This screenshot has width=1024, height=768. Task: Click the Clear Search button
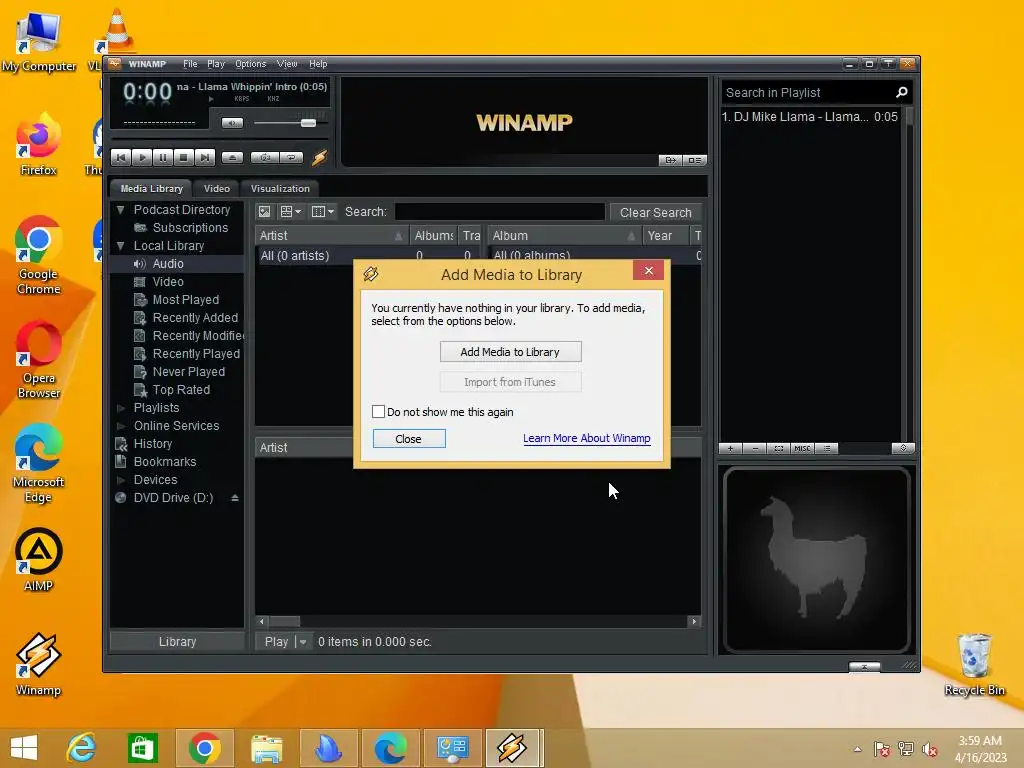(x=655, y=212)
